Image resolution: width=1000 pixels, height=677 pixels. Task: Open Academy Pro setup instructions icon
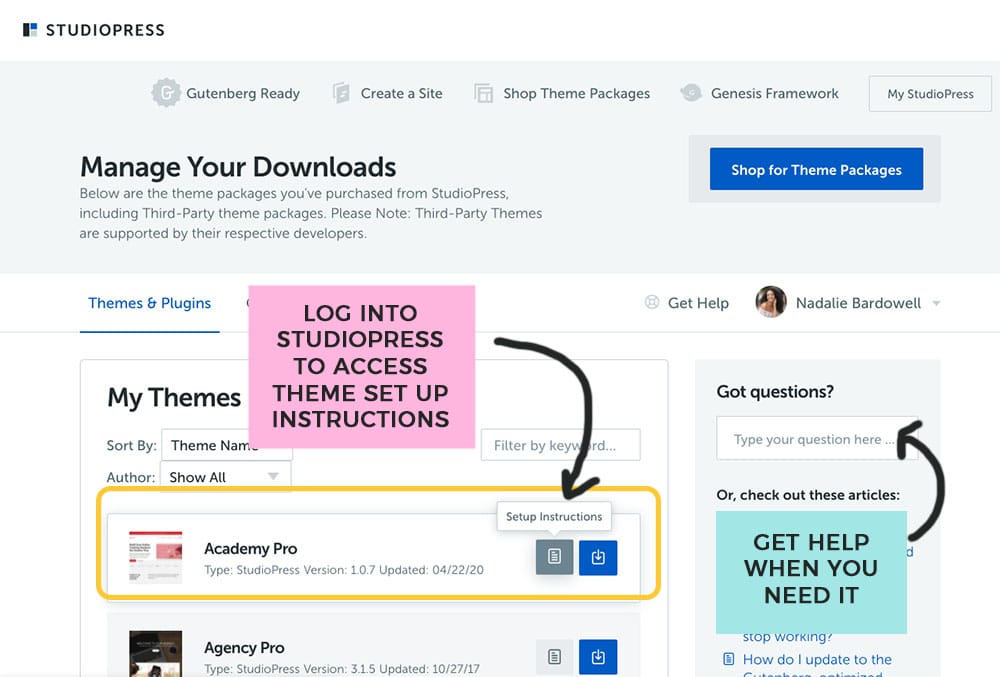coord(554,557)
